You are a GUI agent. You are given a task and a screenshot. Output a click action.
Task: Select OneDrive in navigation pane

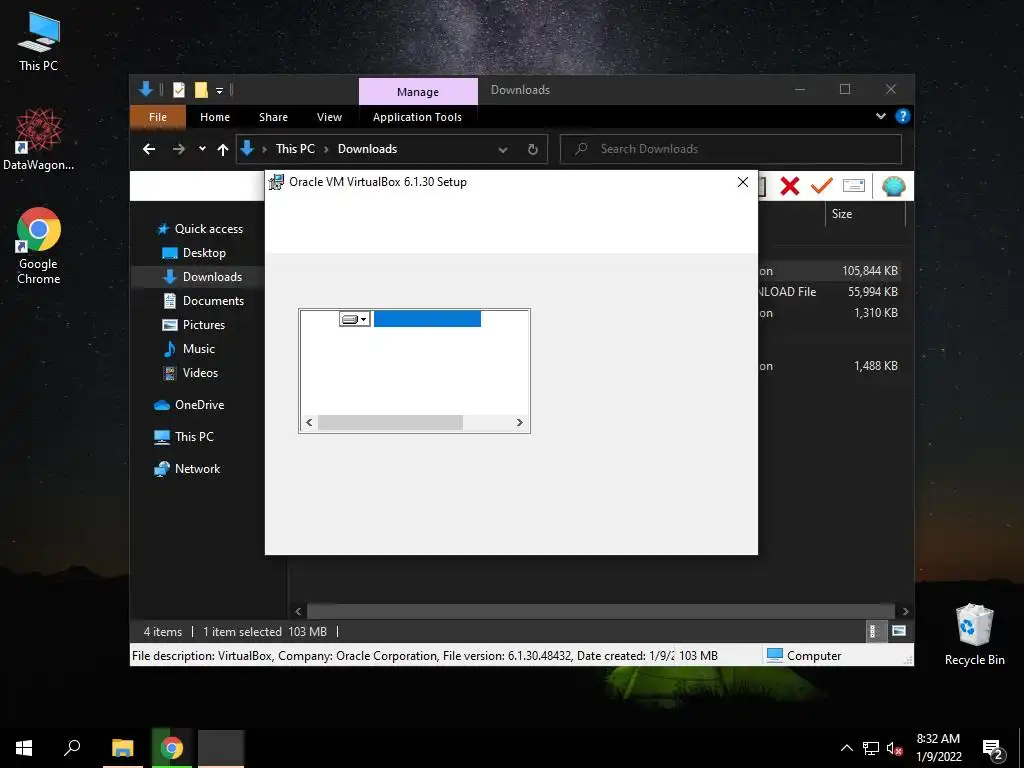(x=189, y=405)
